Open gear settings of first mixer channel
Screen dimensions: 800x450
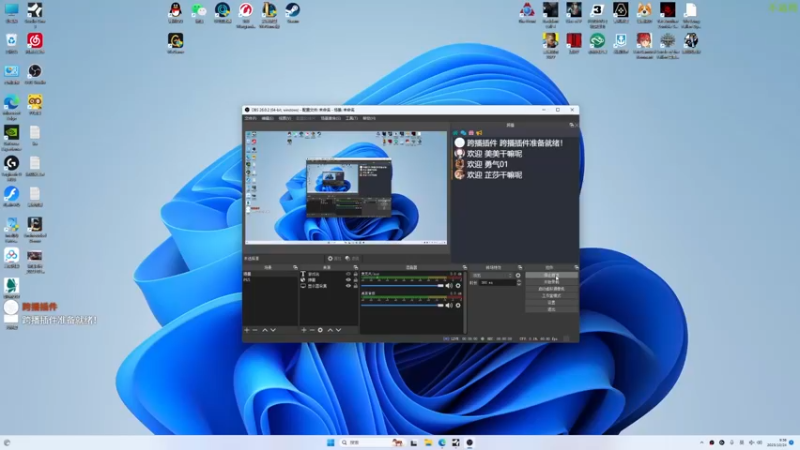pos(458,286)
